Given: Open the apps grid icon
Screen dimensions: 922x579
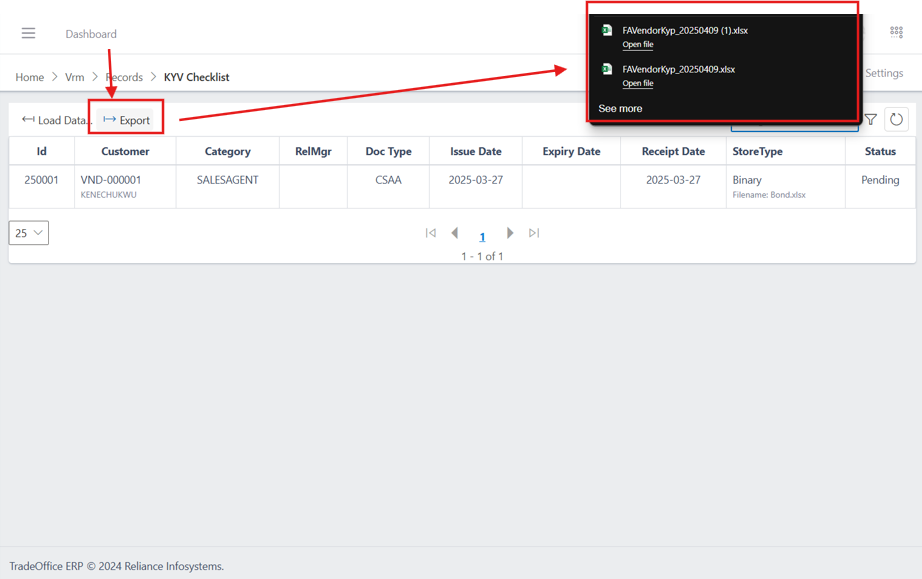Looking at the screenshot, I should pos(896,32).
